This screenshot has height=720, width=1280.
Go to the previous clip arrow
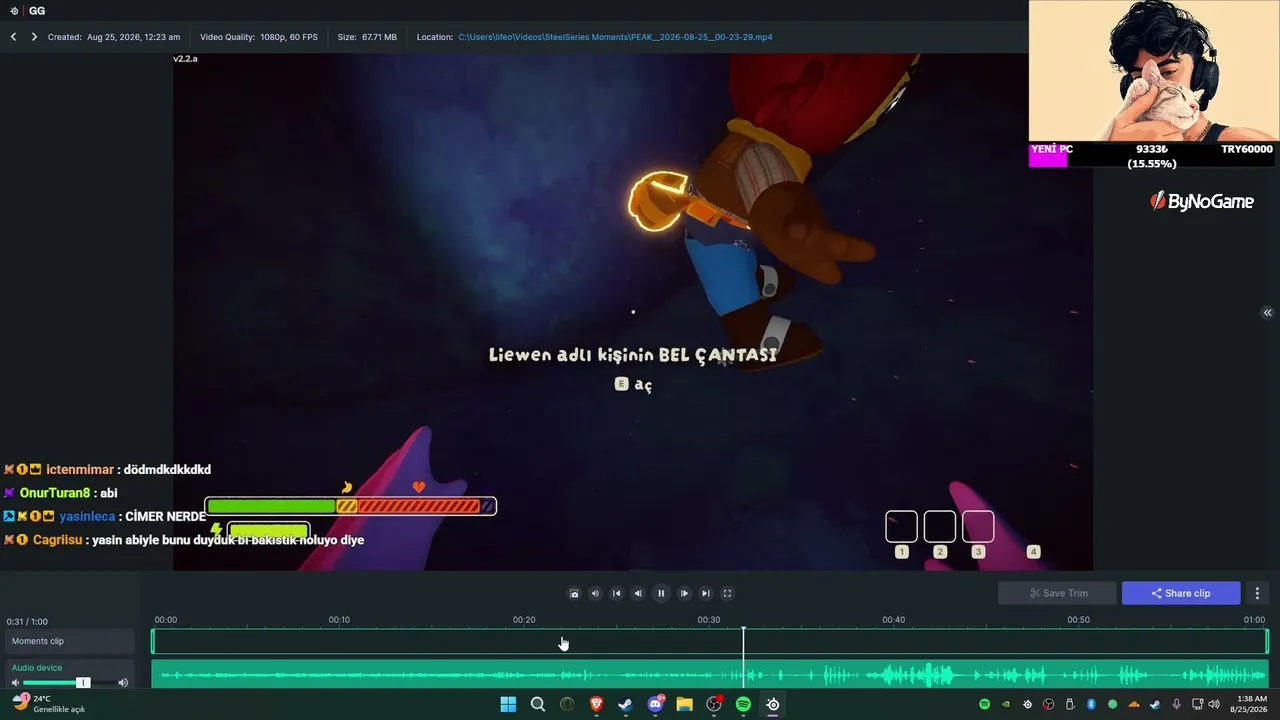point(14,37)
